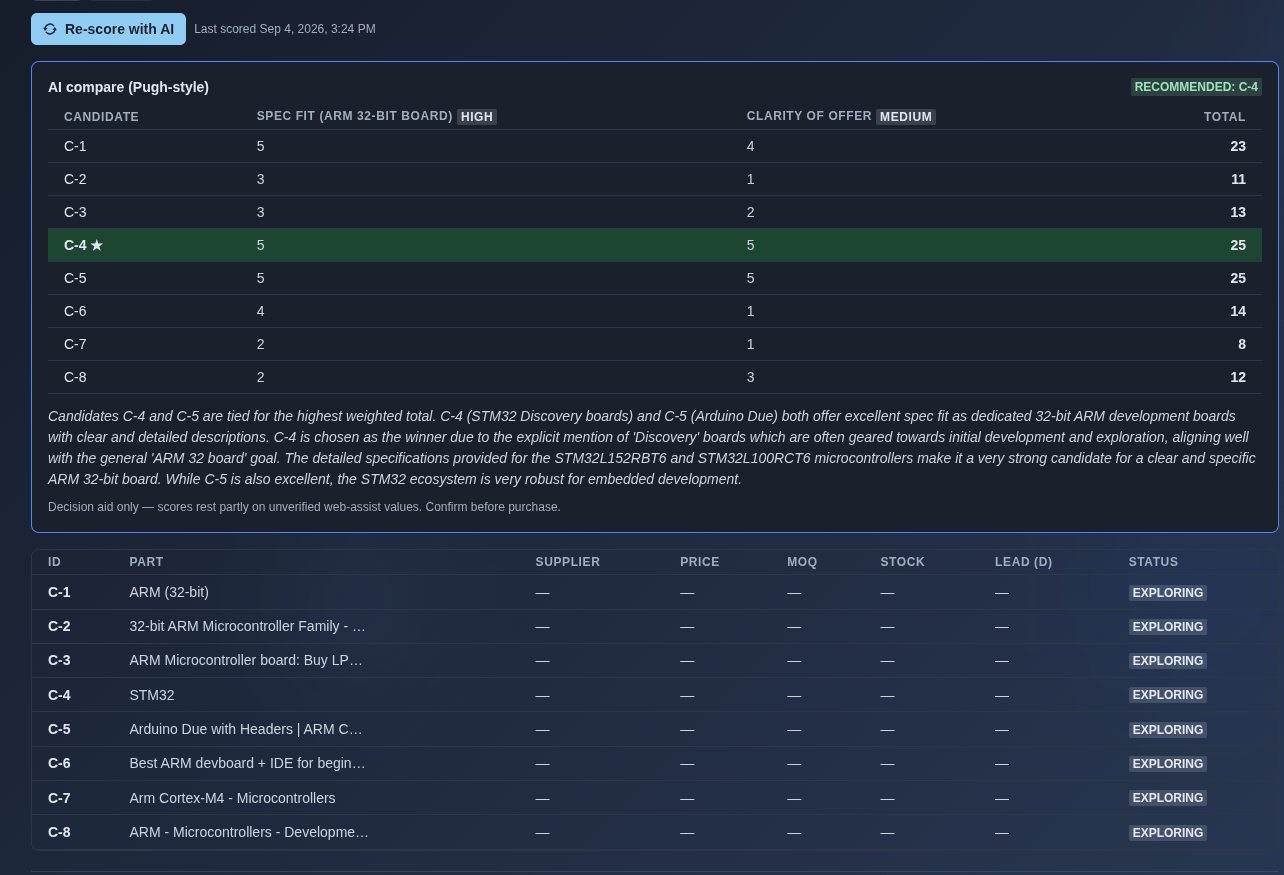
Task: Click the C-5 ID in the parts table
Action: [59, 729]
